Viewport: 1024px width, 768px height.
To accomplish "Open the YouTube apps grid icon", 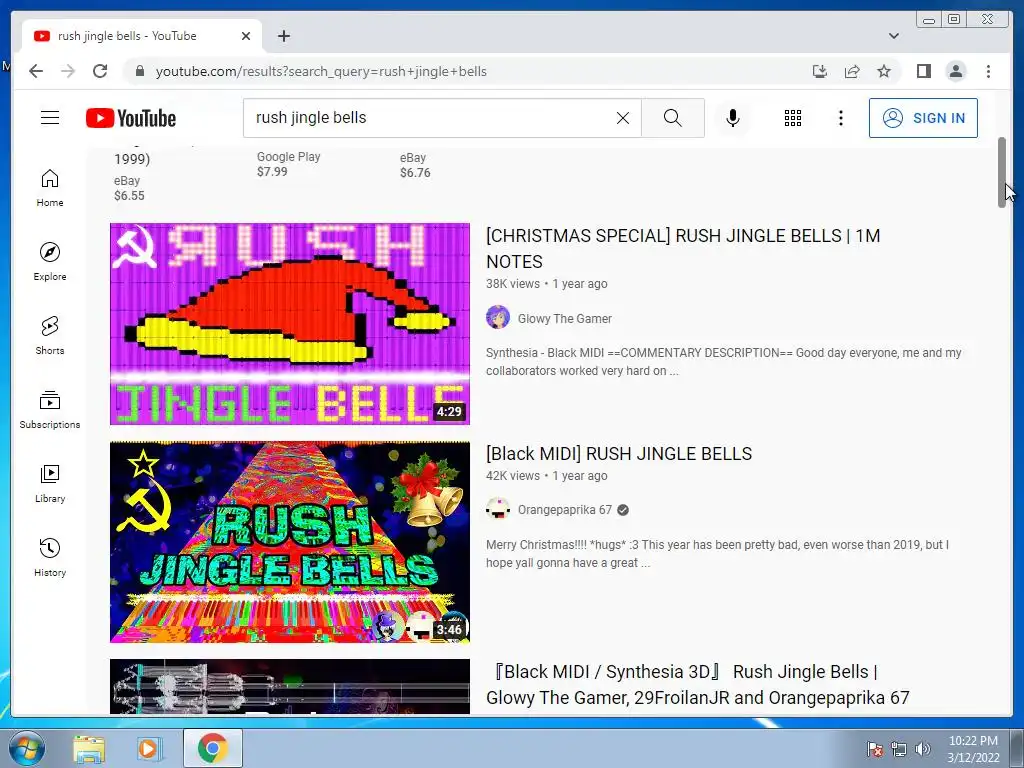I will click(793, 118).
